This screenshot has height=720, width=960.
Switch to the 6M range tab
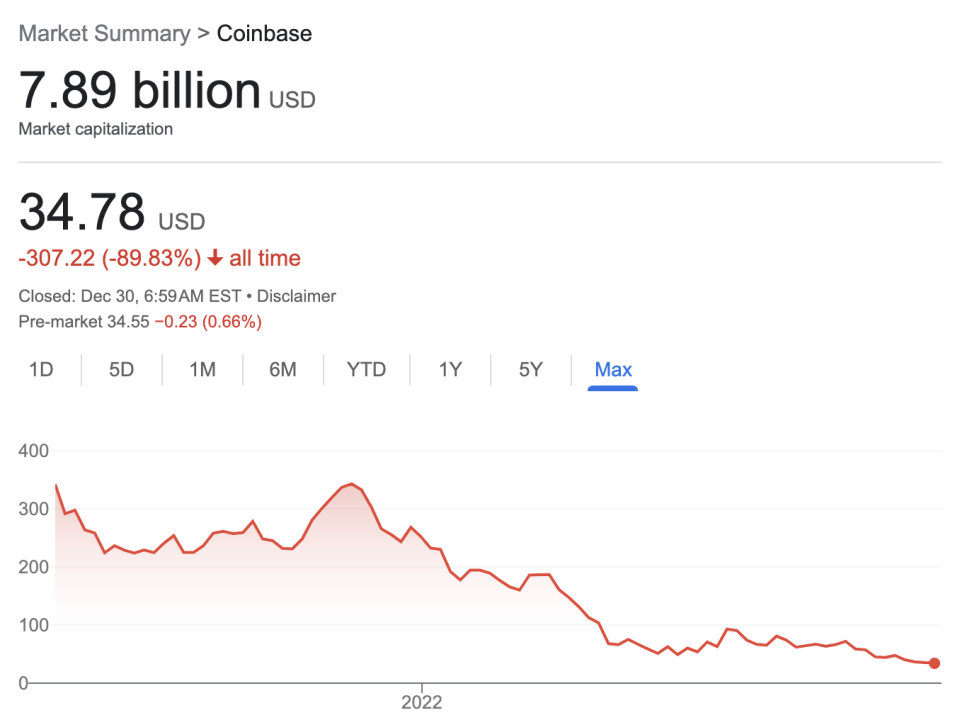tap(283, 370)
